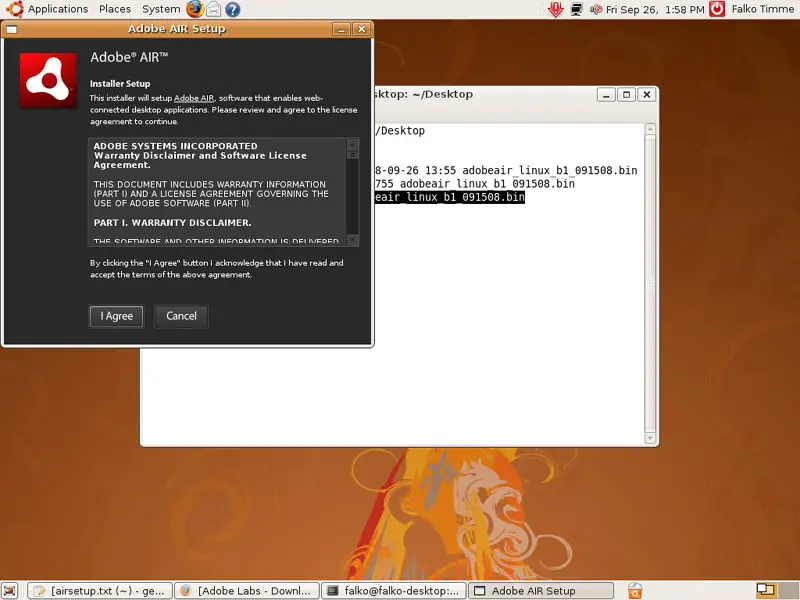Open the clock showing Fri Sep 26

point(655,9)
